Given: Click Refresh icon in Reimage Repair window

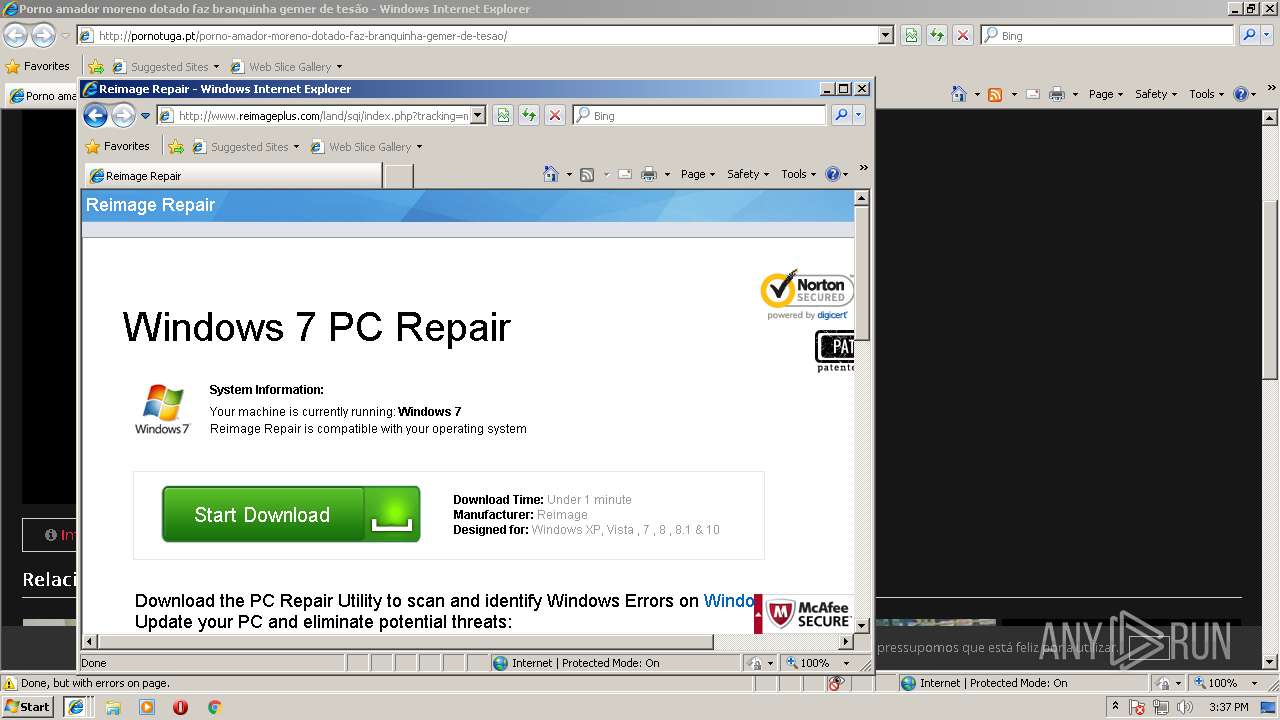Looking at the screenshot, I should click(x=529, y=116).
